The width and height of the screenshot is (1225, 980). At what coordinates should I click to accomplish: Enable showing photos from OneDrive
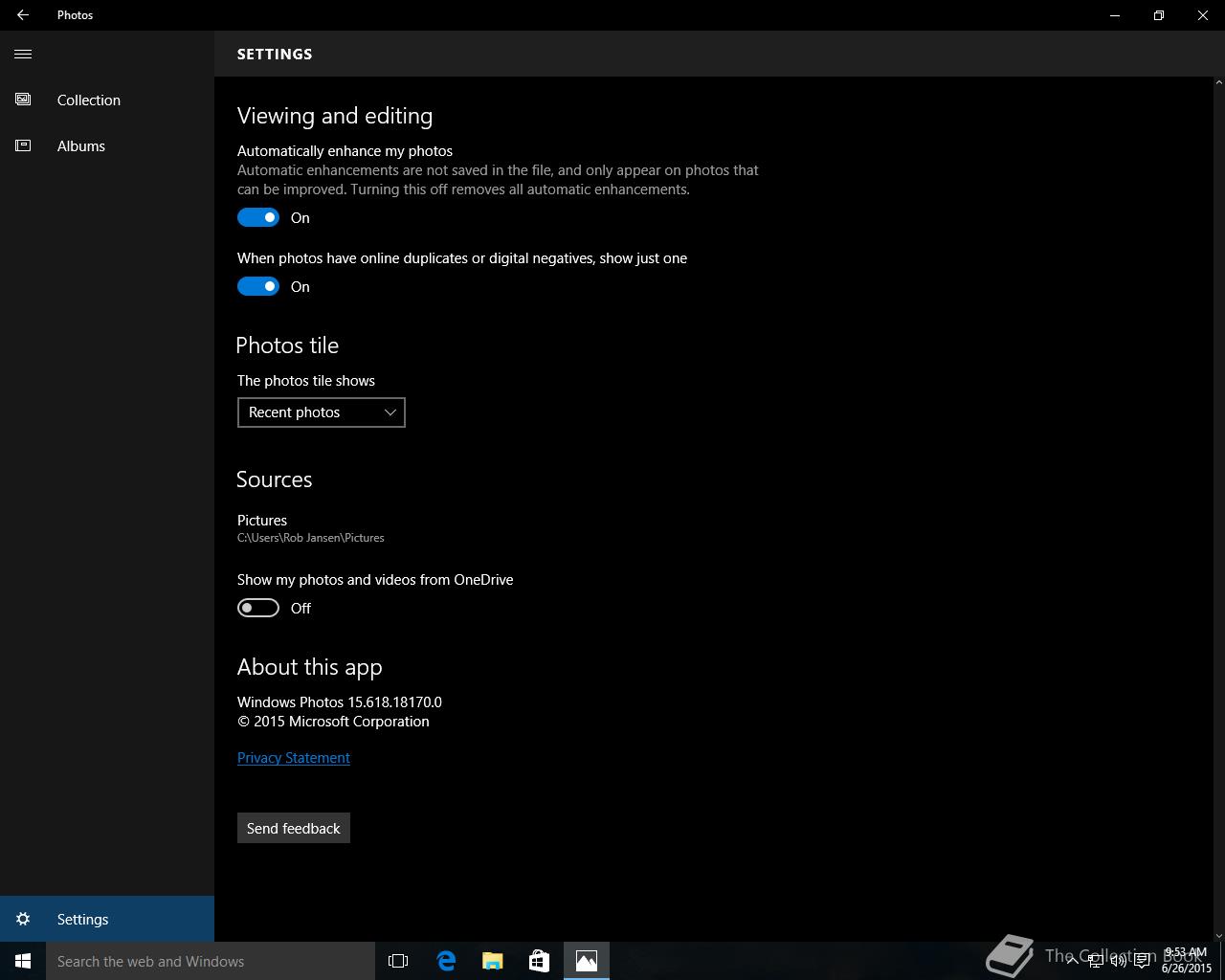tap(258, 608)
